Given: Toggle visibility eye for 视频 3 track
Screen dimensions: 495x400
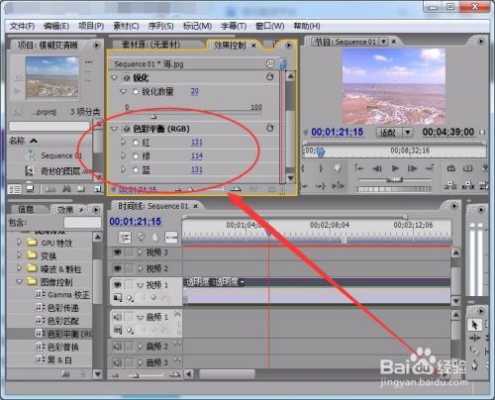Looking at the screenshot, I should click(117, 253).
